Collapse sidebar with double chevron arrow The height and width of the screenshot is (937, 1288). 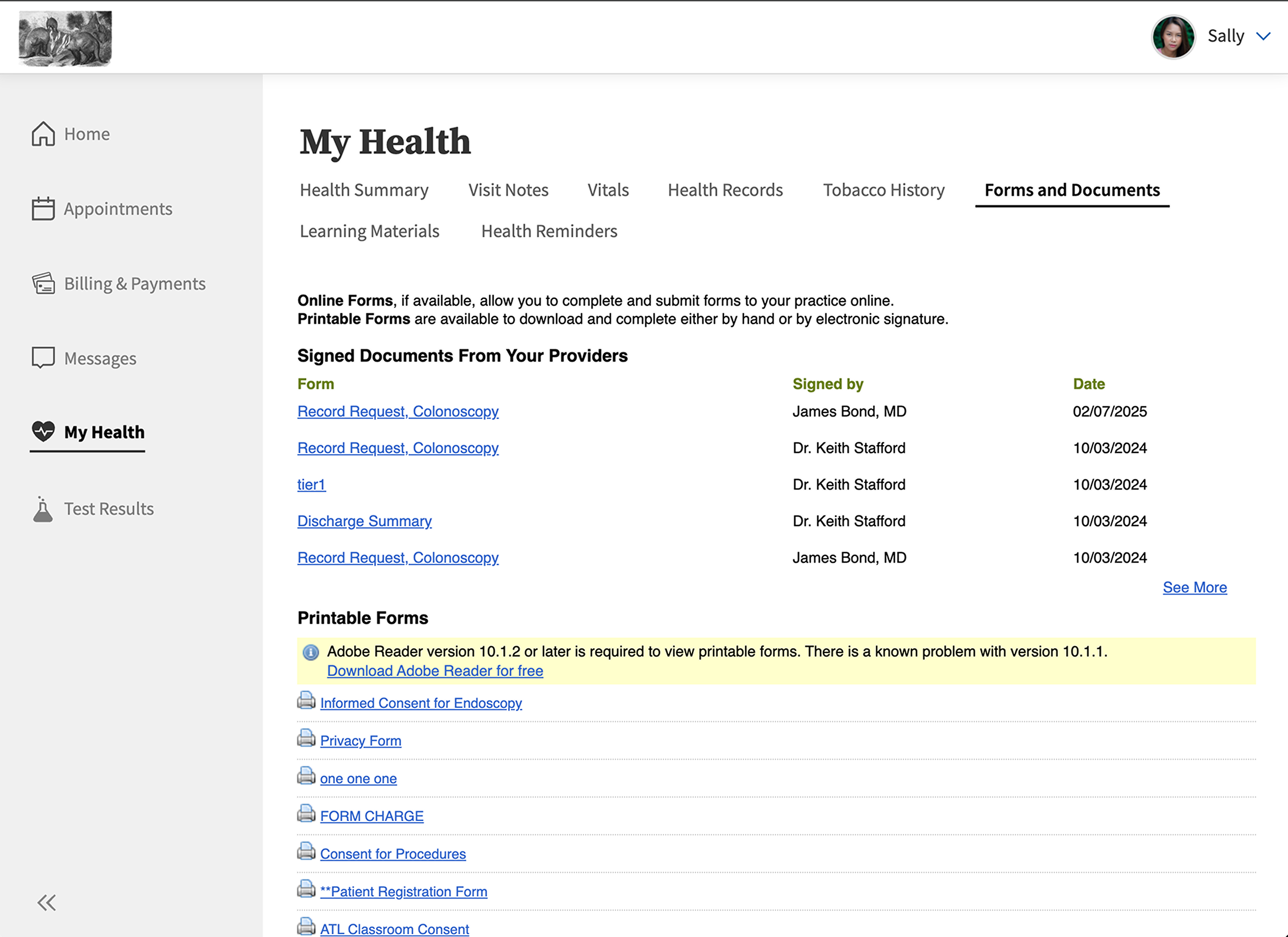point(46,903)
